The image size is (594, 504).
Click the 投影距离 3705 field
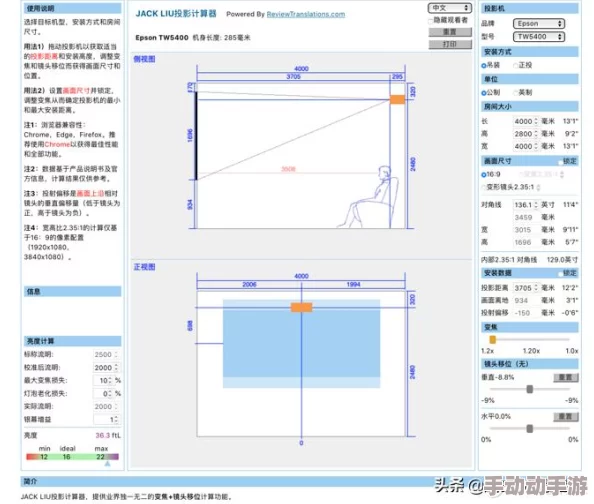(x=525, y=288)
